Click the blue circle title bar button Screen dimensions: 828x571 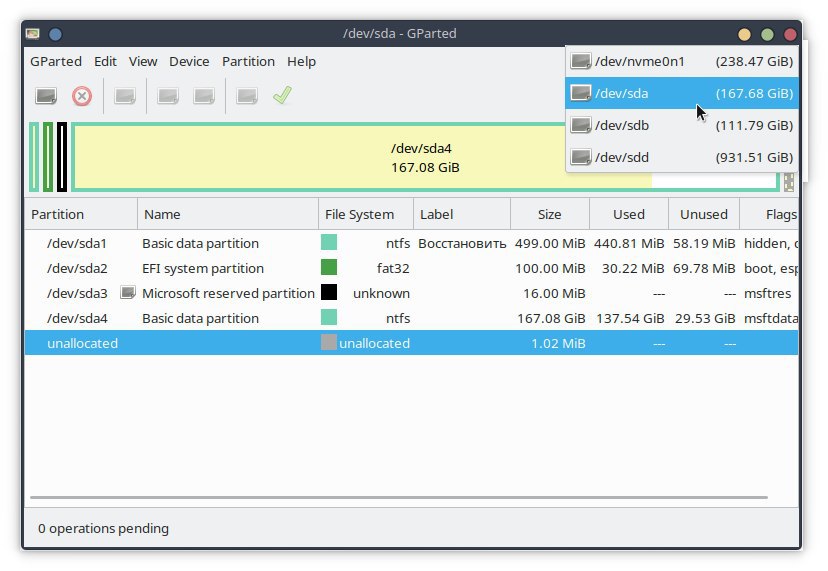click(55, 34)
